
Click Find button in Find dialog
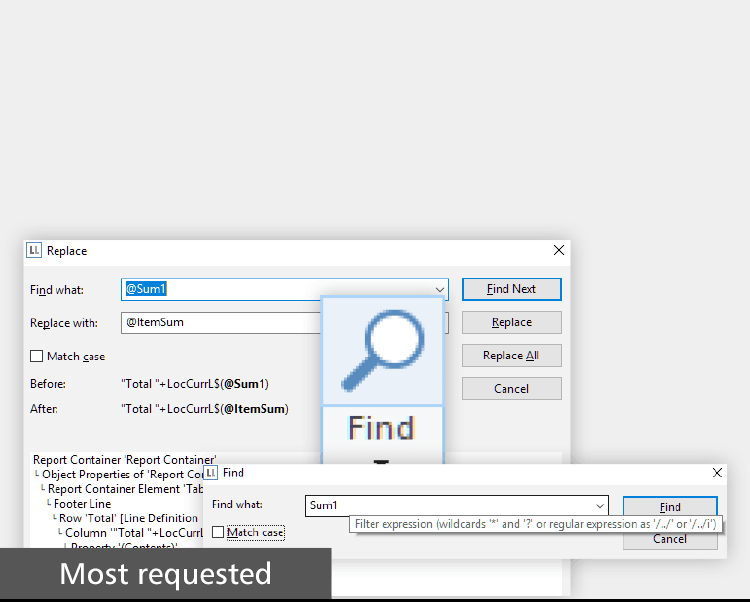(x=670, y=506)
